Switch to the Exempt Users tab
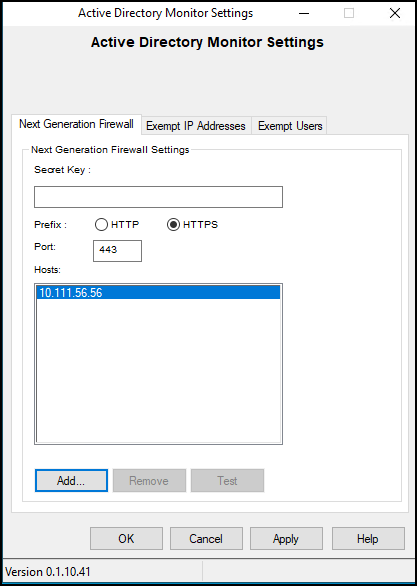This screenshot has width=417, height=586. click(x=290, y=126)
